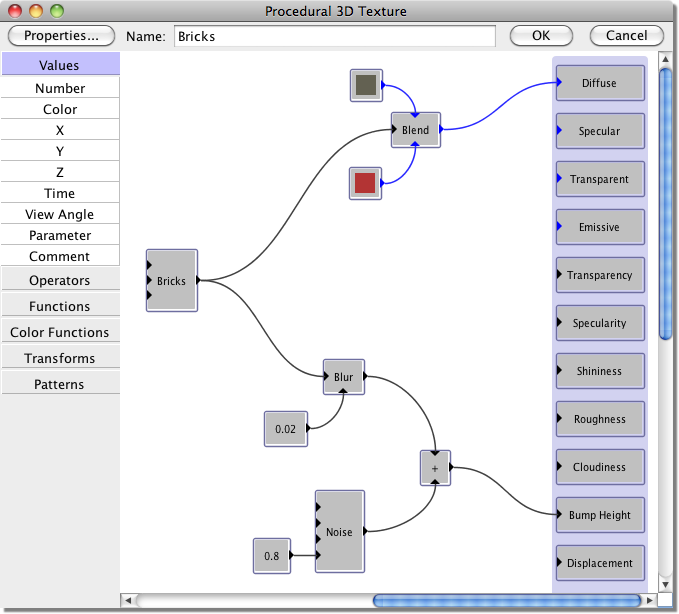The image size is (679, 614).
Task: Click the Diffuse output port
Action: click(x=600, y=83)
